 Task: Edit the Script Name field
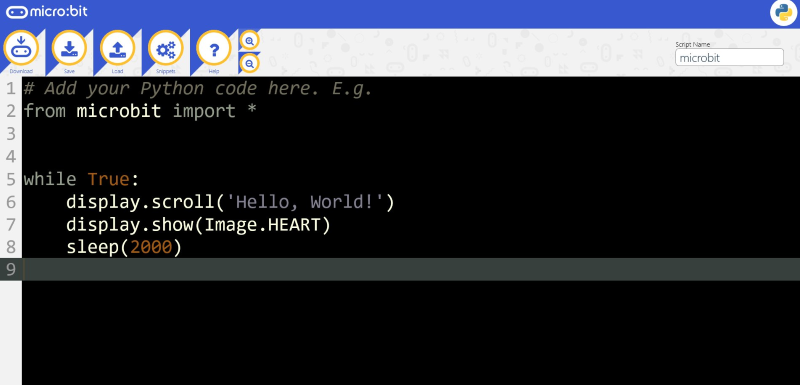point(729,57)
